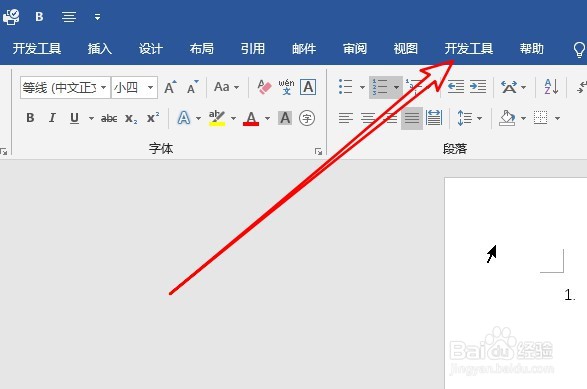Click the increase indent icon
The image size is (587, 389).
pos(478,87)
